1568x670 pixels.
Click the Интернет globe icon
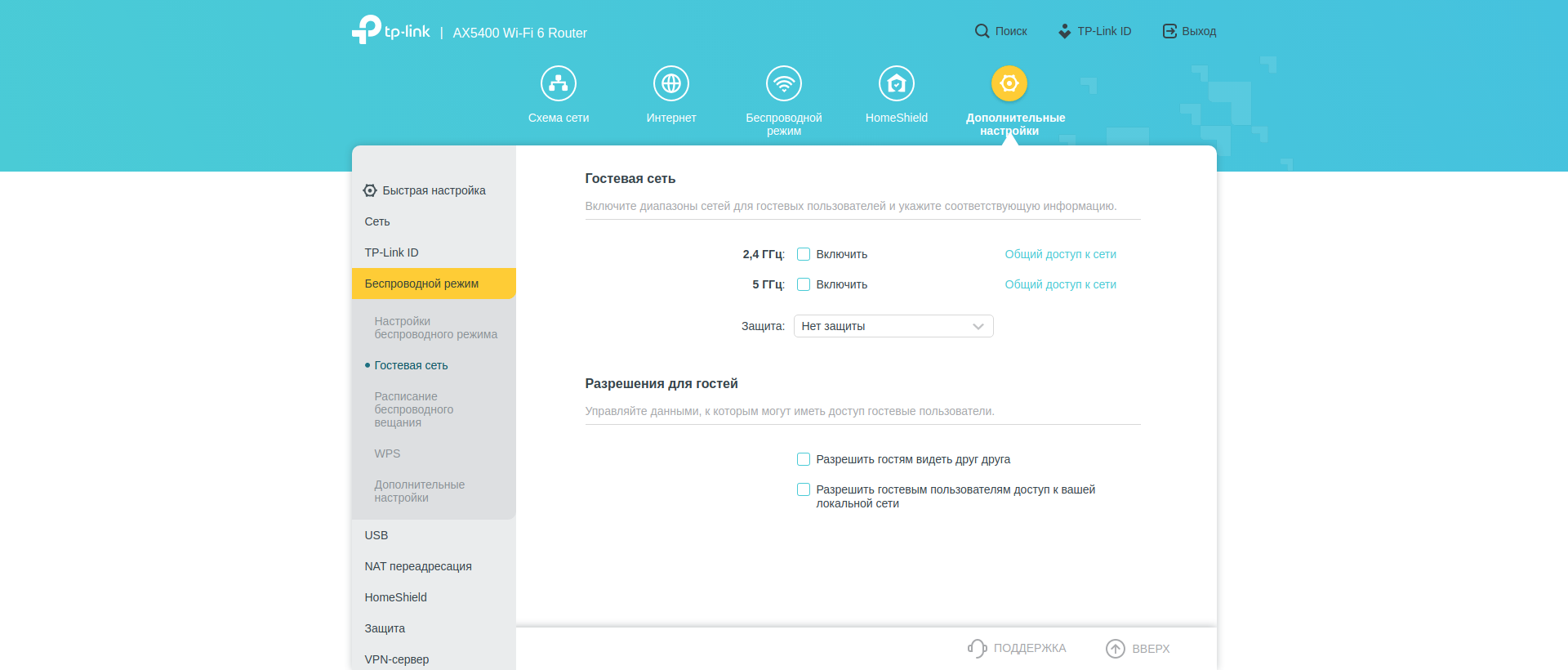click(x=671, y=83)
